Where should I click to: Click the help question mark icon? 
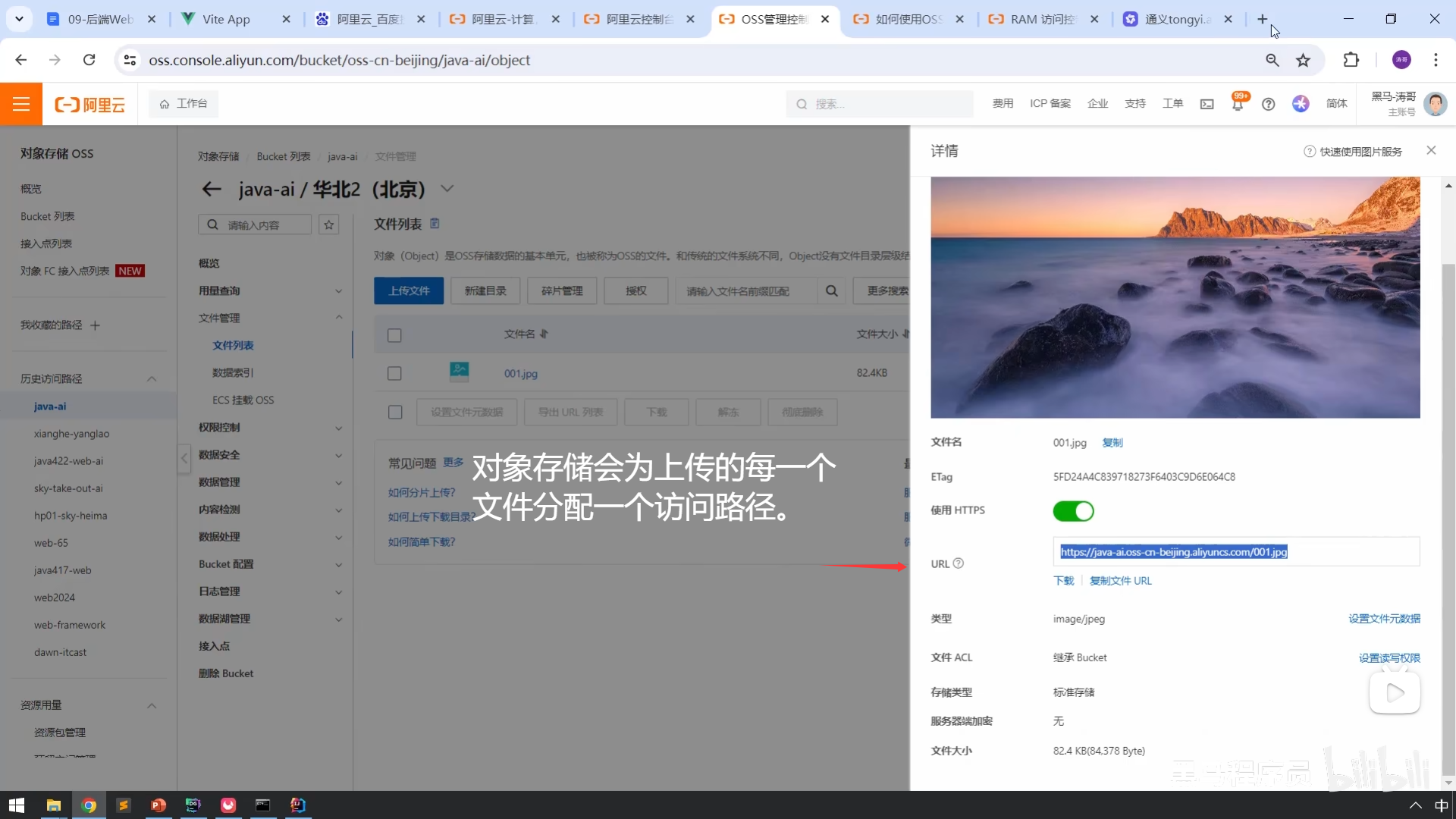point(1268,104)
